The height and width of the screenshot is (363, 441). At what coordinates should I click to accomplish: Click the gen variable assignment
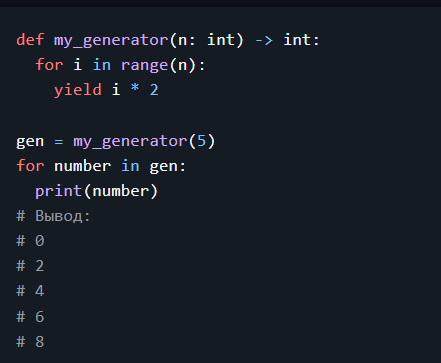pyautogui.click(x=30, y=142)
